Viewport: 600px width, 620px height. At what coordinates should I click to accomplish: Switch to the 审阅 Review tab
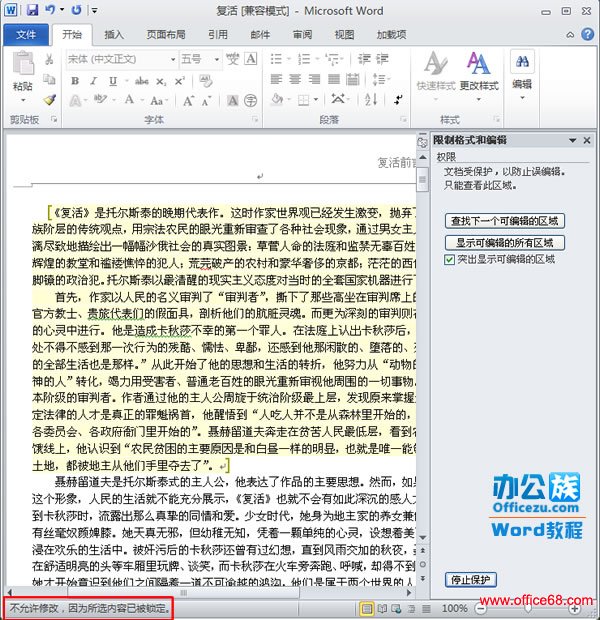pyautogui.click(x=303, y=34)
